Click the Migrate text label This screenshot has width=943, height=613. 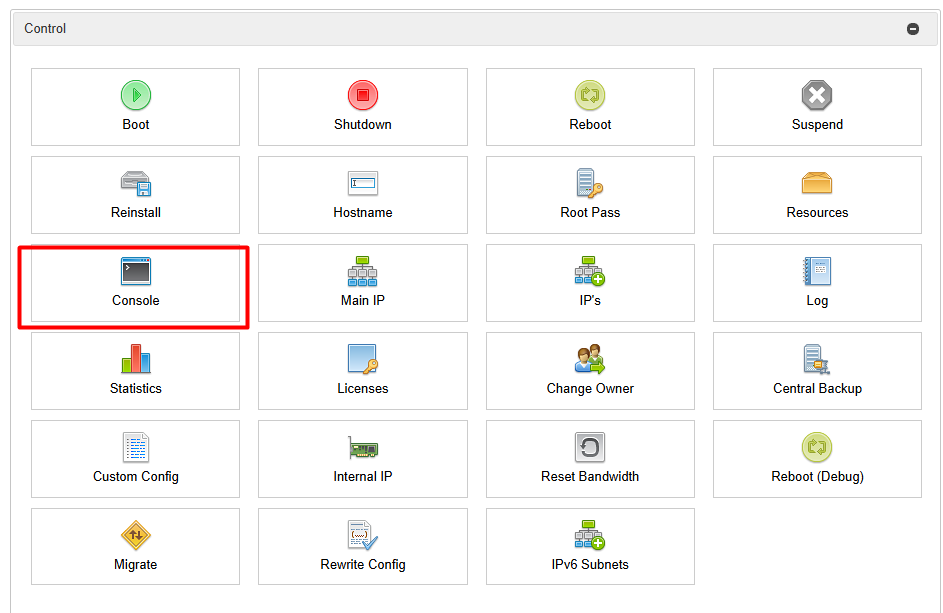click(x=136, y=564)
